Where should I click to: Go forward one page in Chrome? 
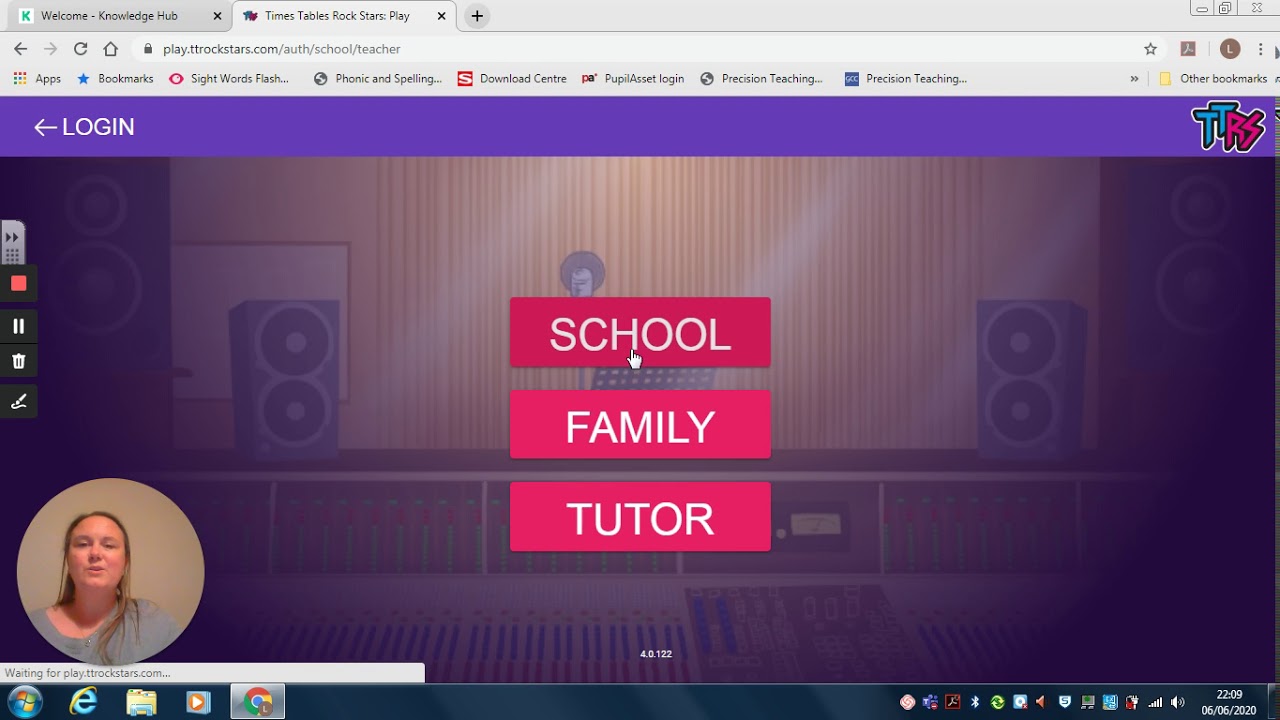pos(51,49)
